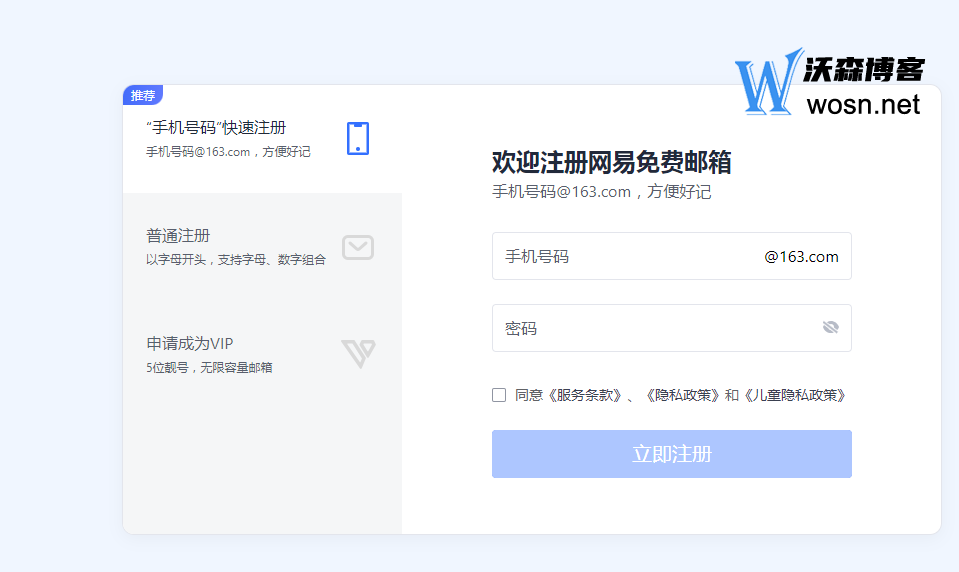Open the 《儿童隐私政策》 link
The height and width of the screenshot is (572, 959).
click(x=794, y=395)
